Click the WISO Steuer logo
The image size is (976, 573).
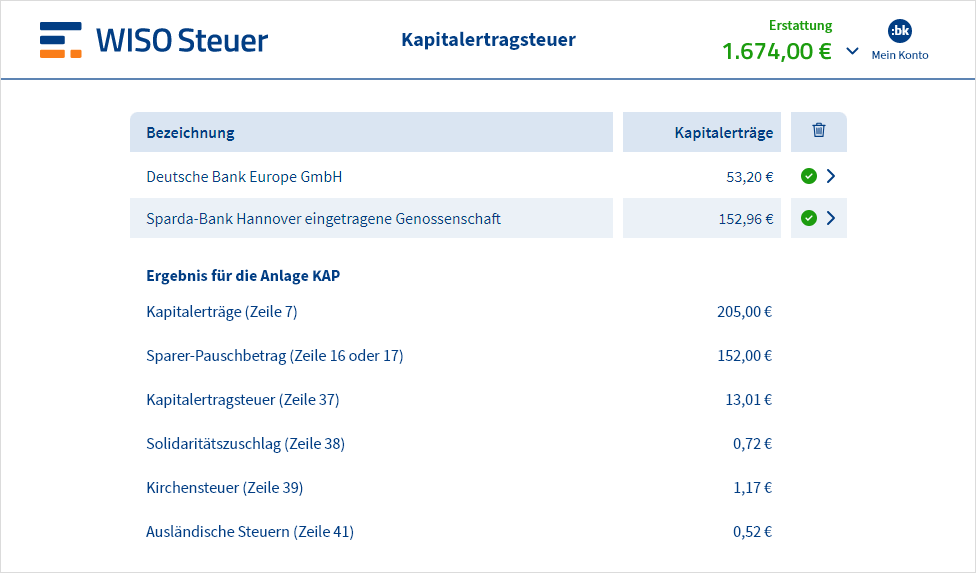click(153, 40)
